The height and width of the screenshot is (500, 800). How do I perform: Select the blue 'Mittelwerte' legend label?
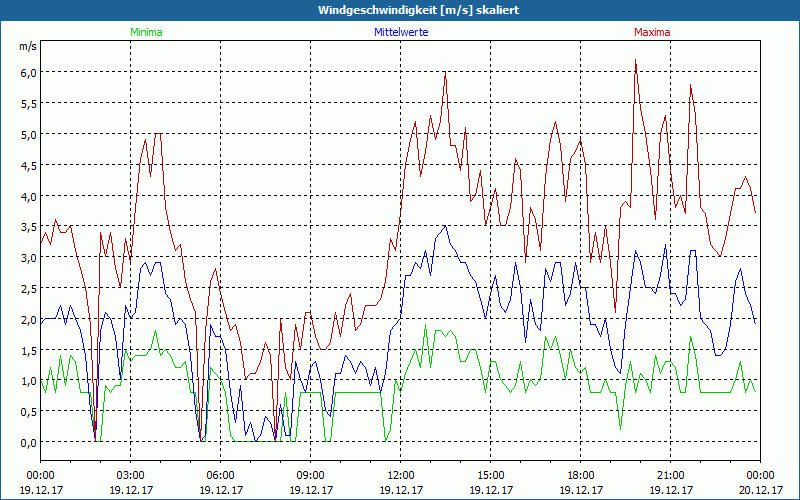coord(401,32)
